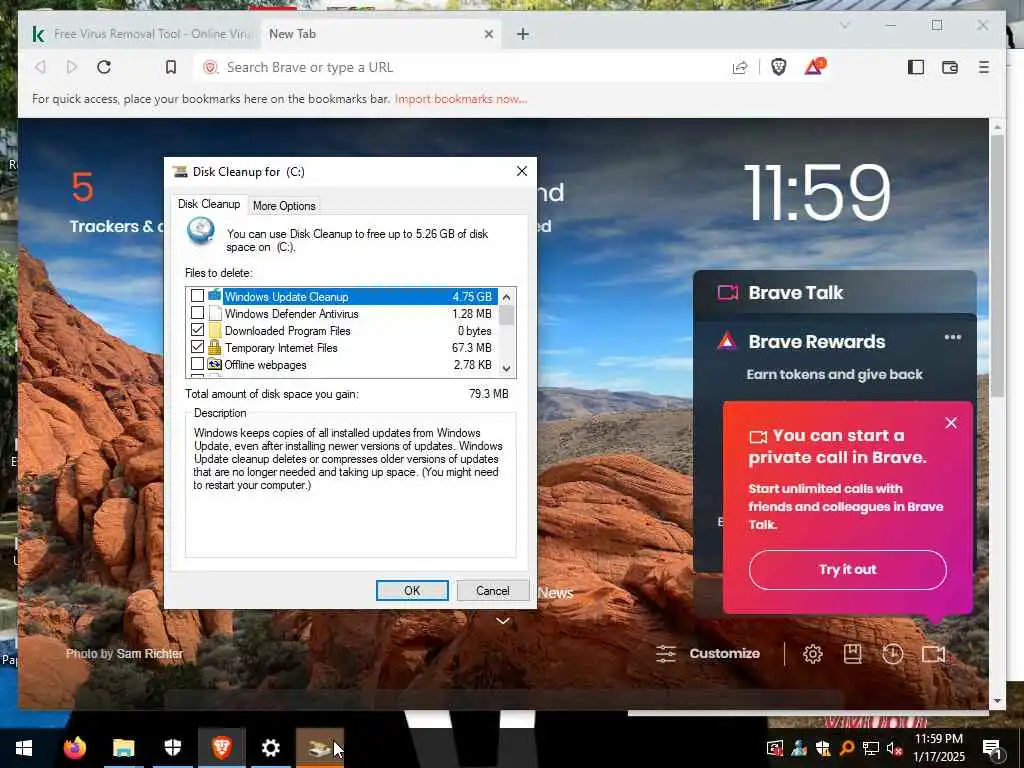Screen dimensions: 1024x768
Task: Open the Brave Talk card header
Action: pos(835,293)
